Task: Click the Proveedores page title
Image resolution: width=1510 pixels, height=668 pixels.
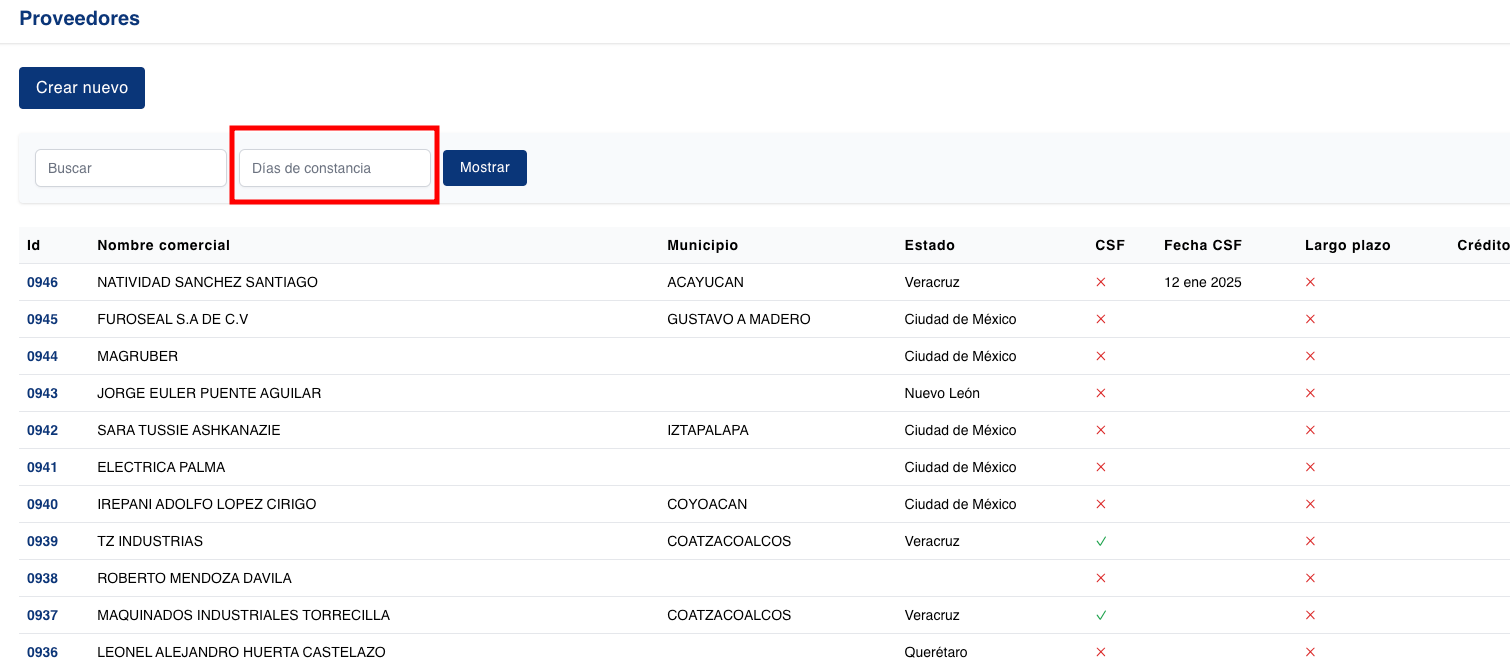Action: pyautogui.click(x=79, y=18)
